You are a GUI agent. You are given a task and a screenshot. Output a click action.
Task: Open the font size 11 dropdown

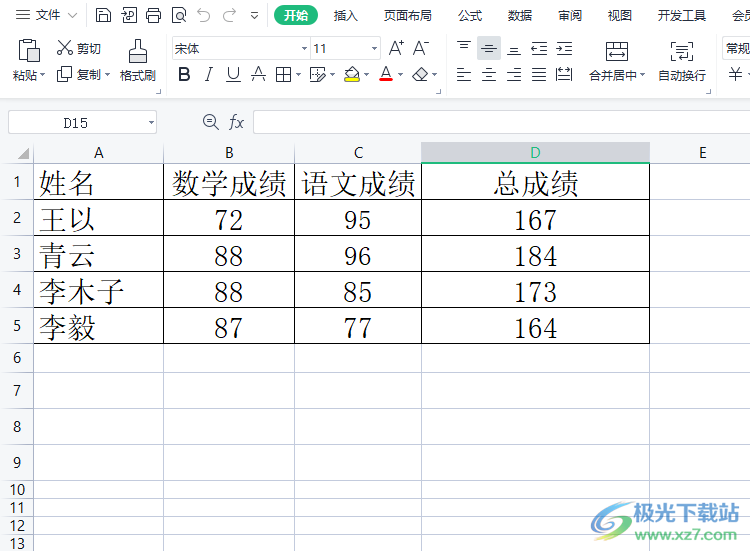[x=374, y=48]
